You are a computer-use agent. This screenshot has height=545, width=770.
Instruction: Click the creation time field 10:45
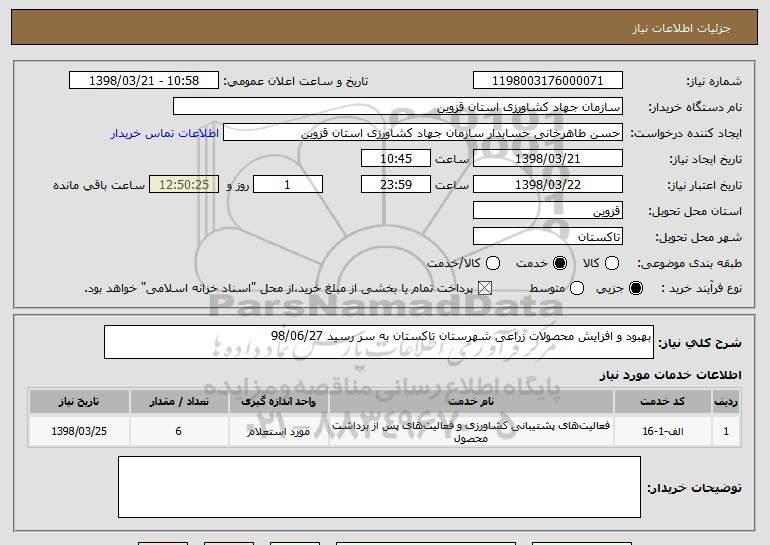click(396, 159)
